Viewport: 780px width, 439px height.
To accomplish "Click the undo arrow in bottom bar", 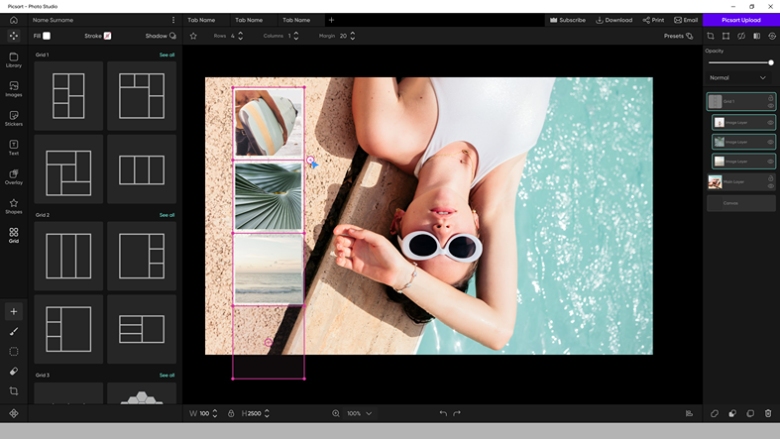I will [x=442, y=413].
